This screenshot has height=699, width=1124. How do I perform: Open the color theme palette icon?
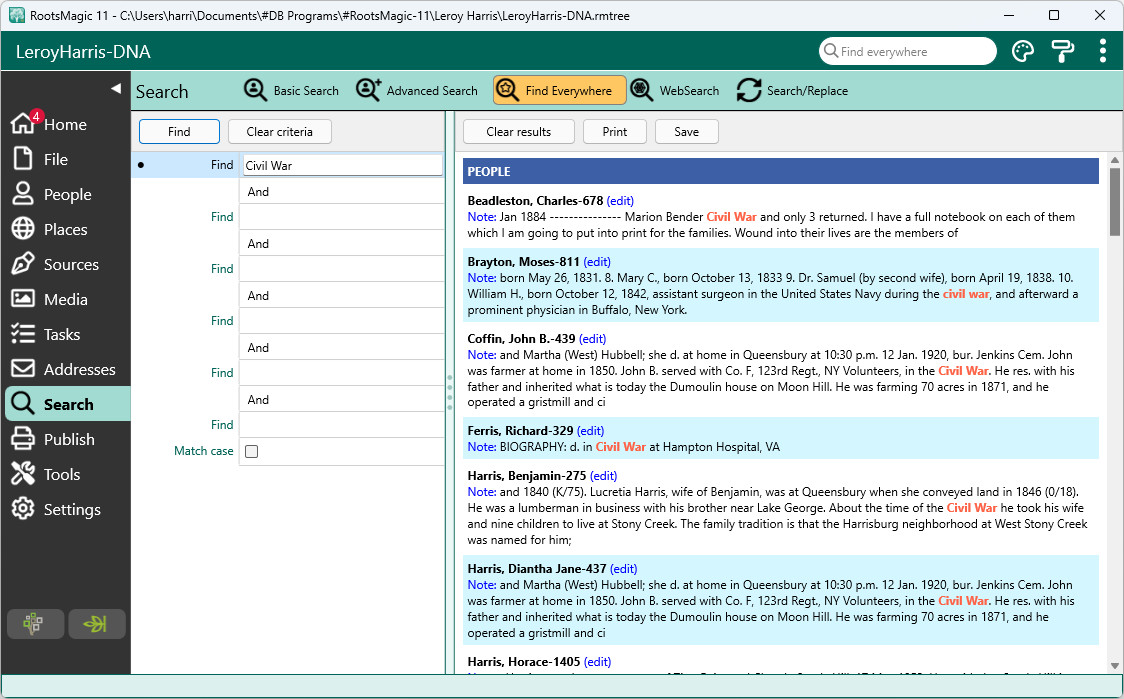(x=1023, y=51)
